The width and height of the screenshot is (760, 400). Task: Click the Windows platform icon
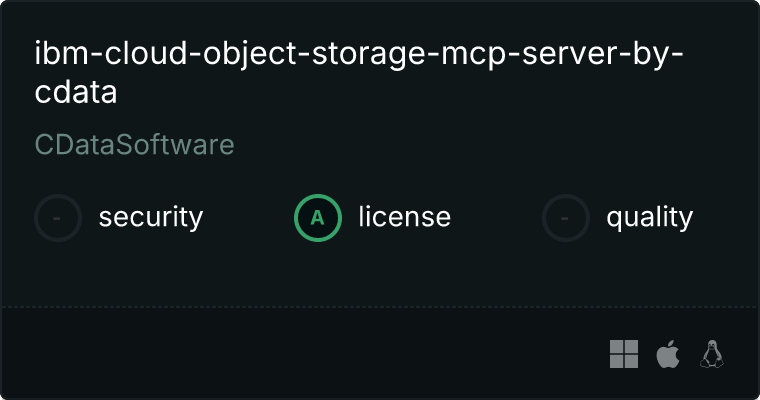tap(624, 353)
